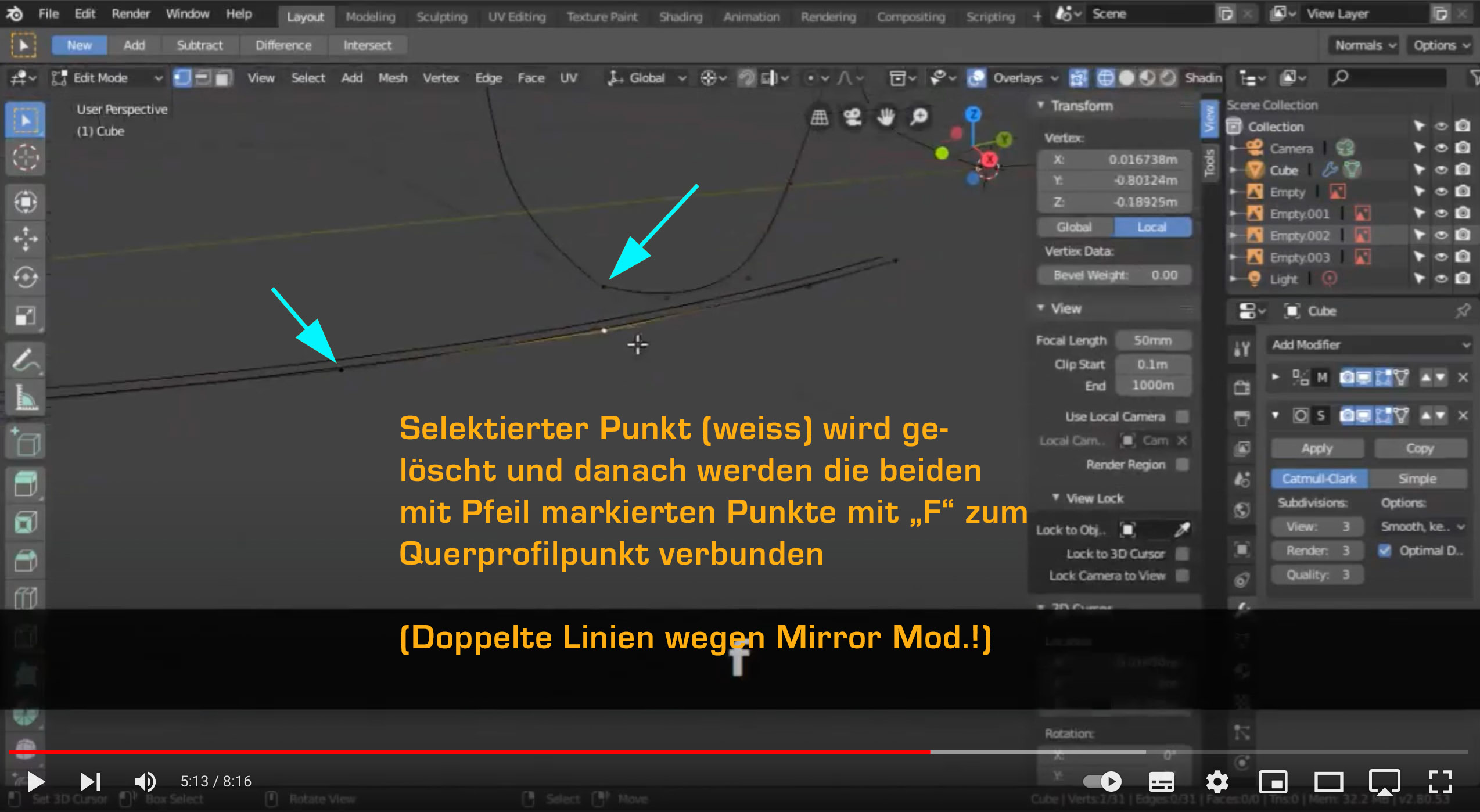Click the Focal Length 50mm field
The width and height of the screenshot is (1480, 812).
1152,340
